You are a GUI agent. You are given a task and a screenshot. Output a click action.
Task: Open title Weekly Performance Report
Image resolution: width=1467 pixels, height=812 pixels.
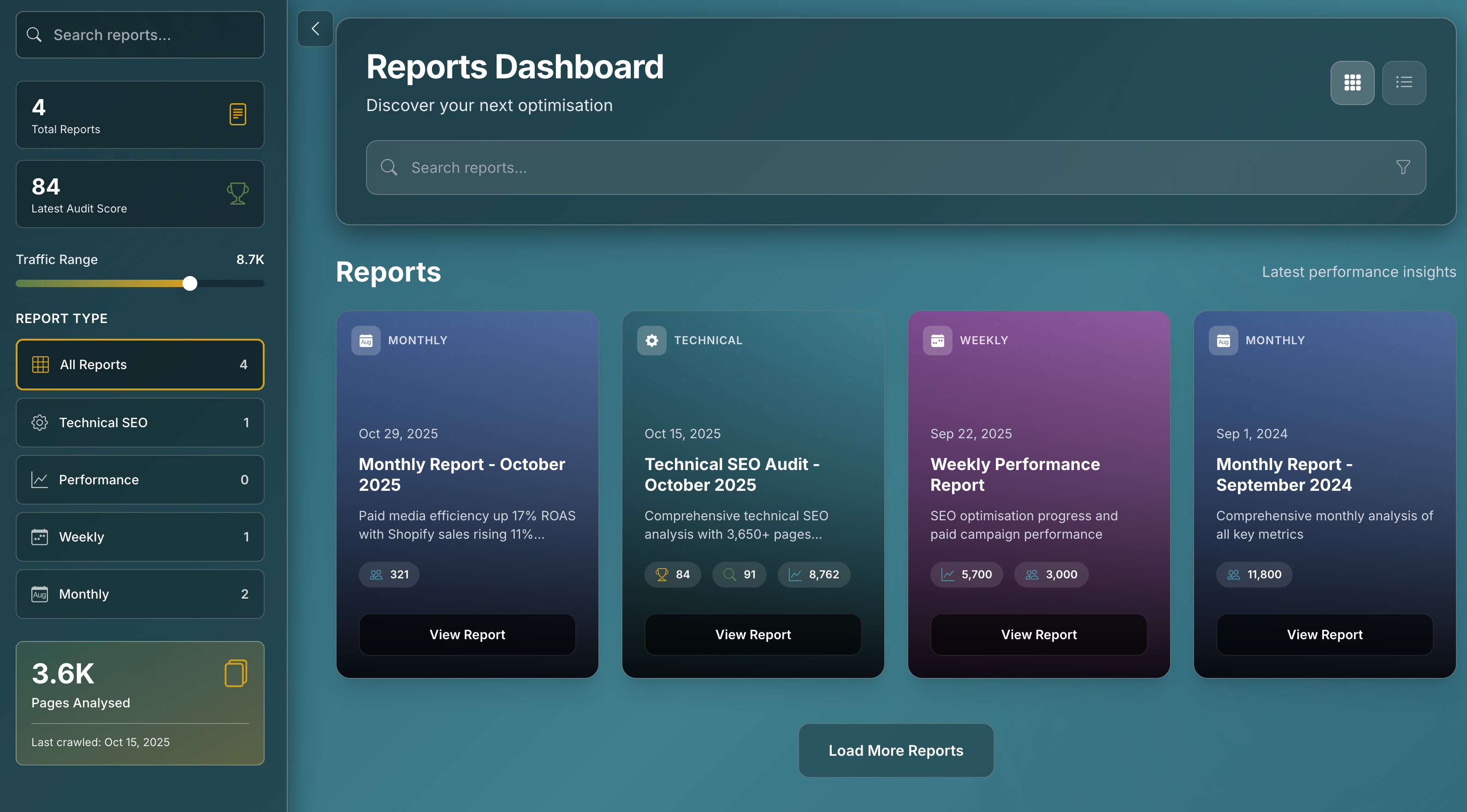pyautogui.click(x=1015, y=474)
